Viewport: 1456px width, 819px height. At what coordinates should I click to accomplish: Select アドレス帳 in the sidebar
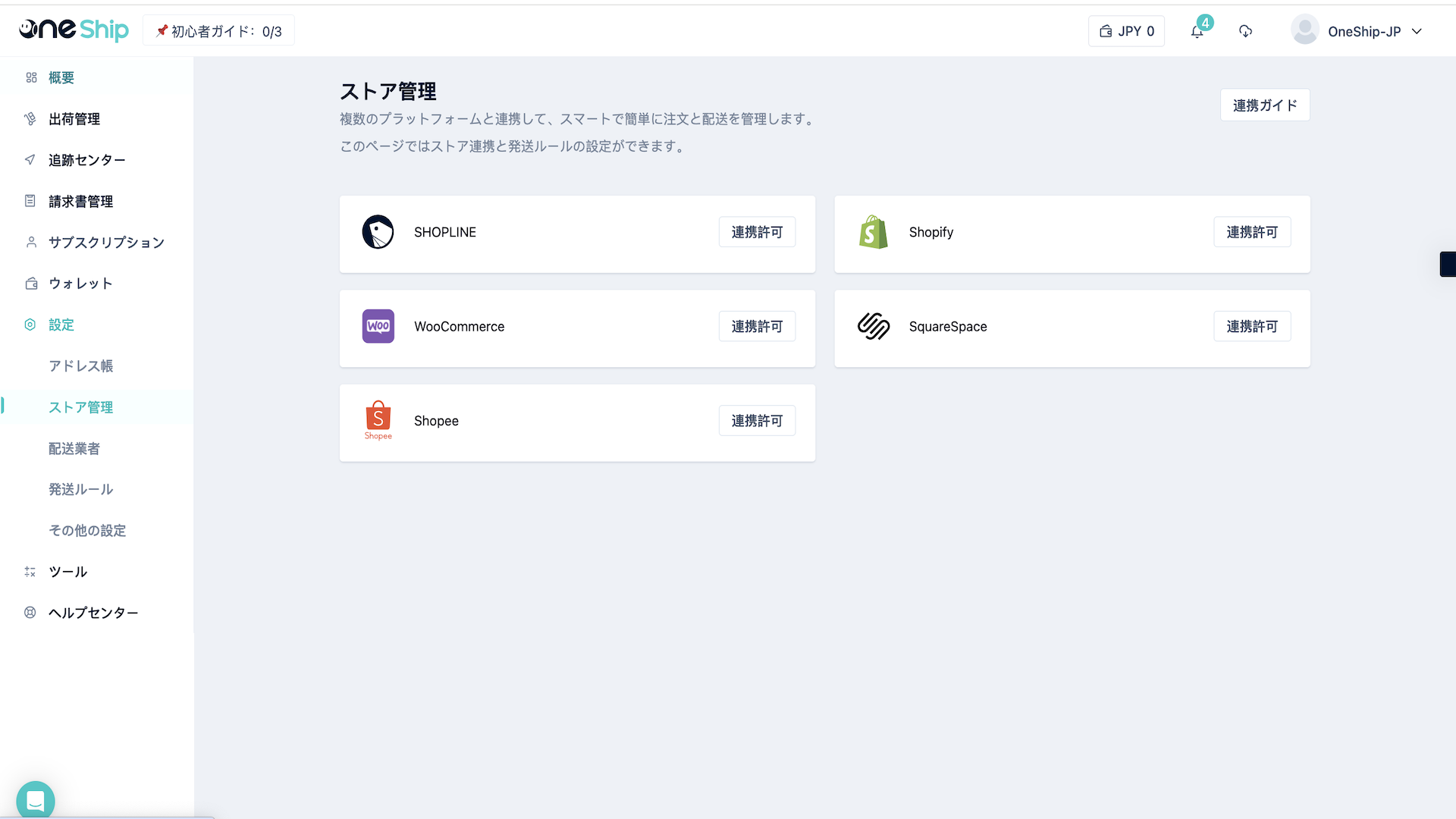click(x=80, y=366)
